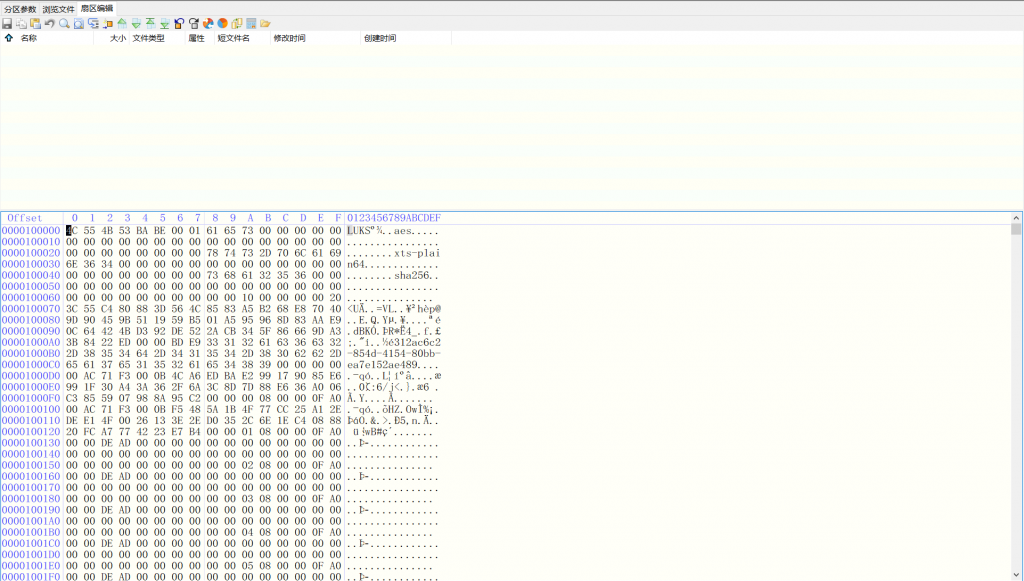Click offset row 0000100000
Screen dimensions: 1024x581
pyautogui.click(x=31, y=230)
